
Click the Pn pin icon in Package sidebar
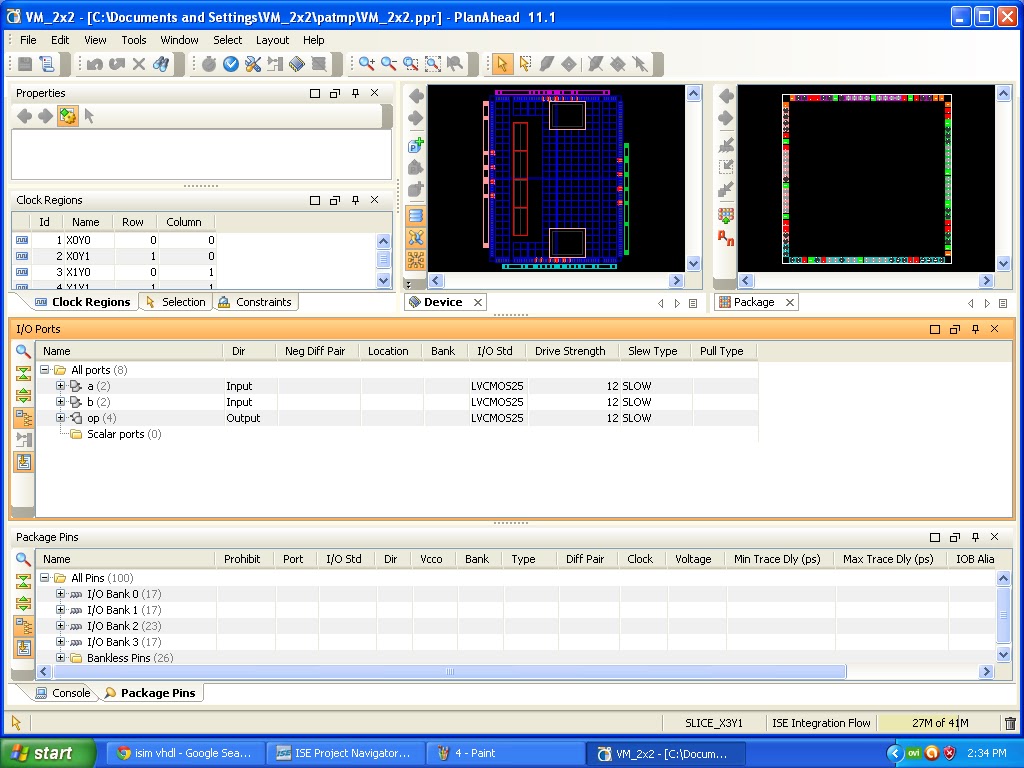click(726, 237)
